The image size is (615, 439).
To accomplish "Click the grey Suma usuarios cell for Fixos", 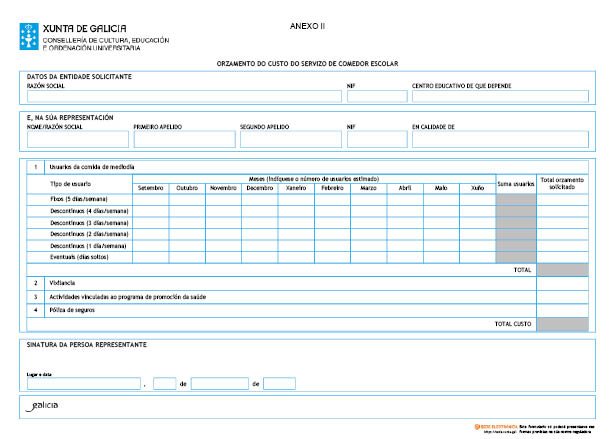I will [x=516, y=199].
